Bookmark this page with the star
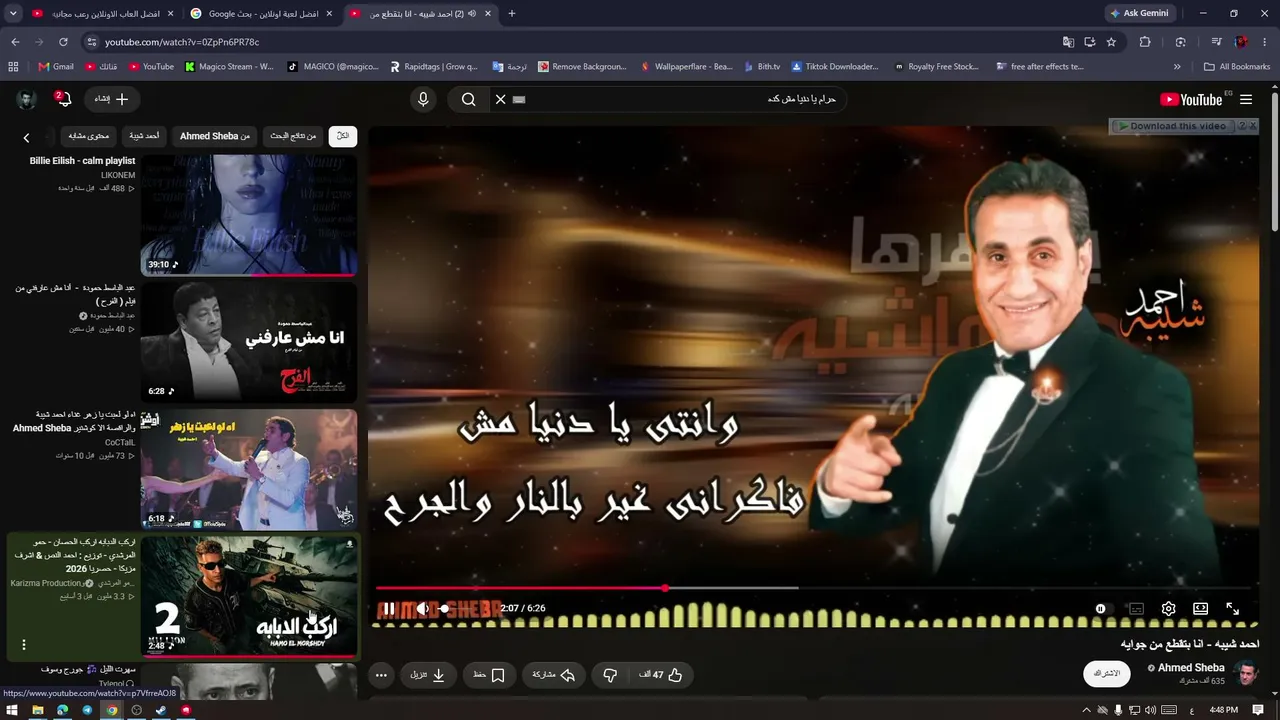Image resolution: width=1280 pixels, height=720 pixels. pos(1111,42)
